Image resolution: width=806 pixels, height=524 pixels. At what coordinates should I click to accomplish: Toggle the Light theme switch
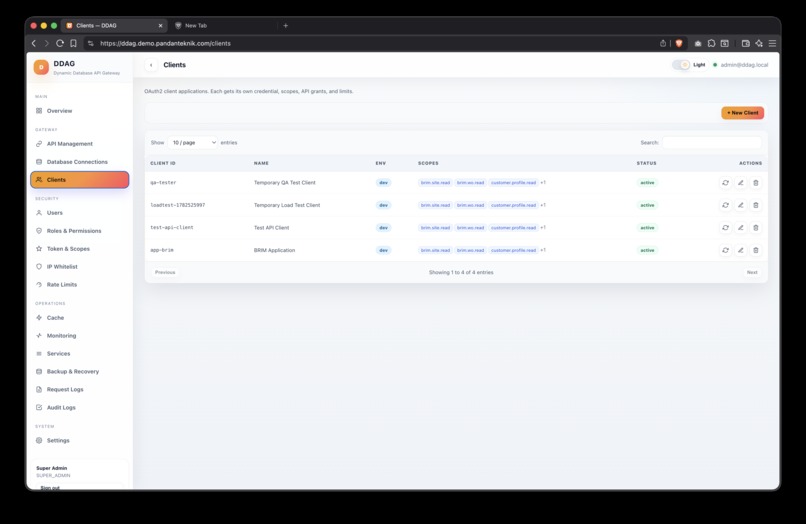point(681,65)
